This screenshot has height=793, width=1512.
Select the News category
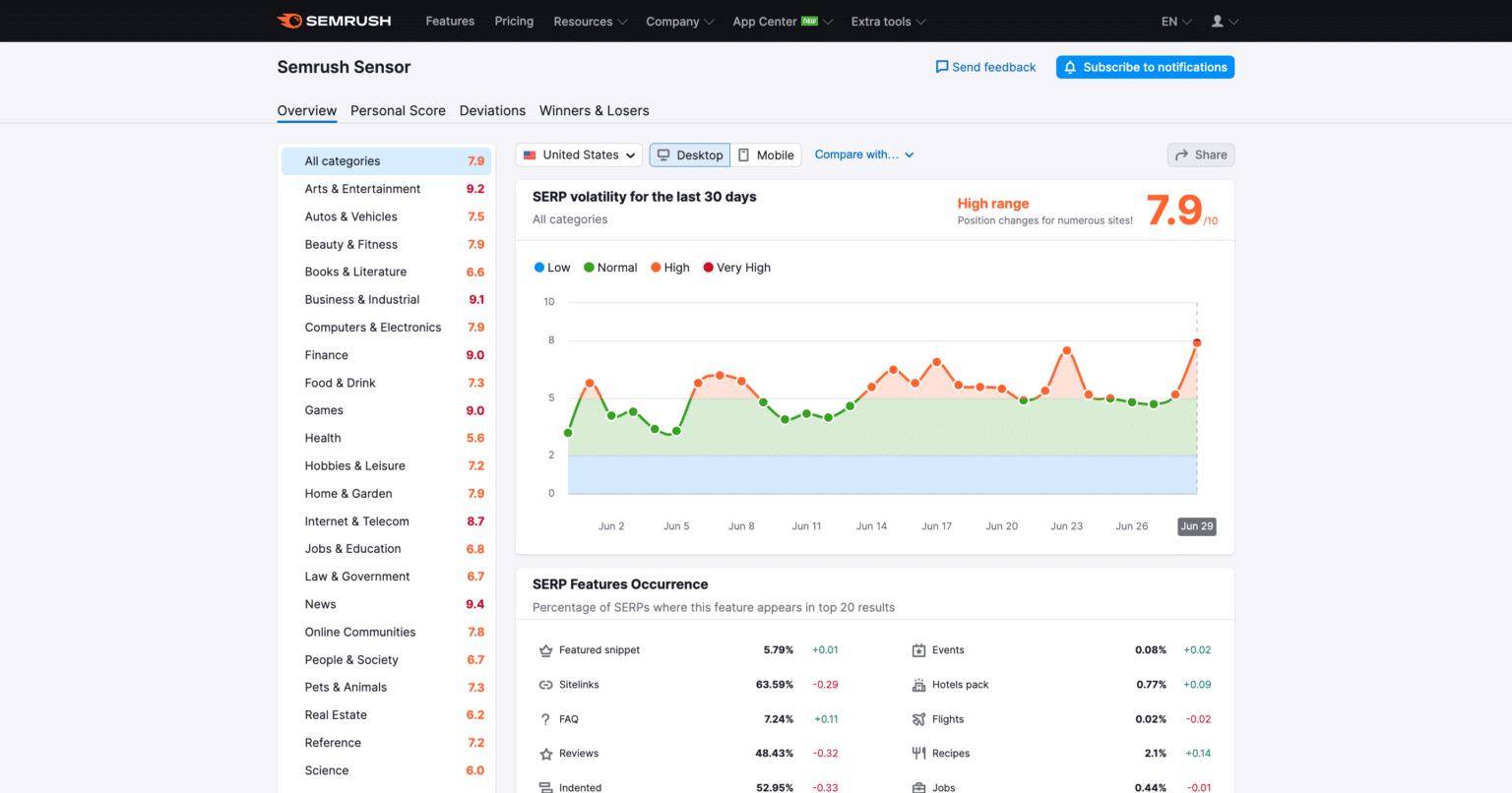[x=386, y=604]
